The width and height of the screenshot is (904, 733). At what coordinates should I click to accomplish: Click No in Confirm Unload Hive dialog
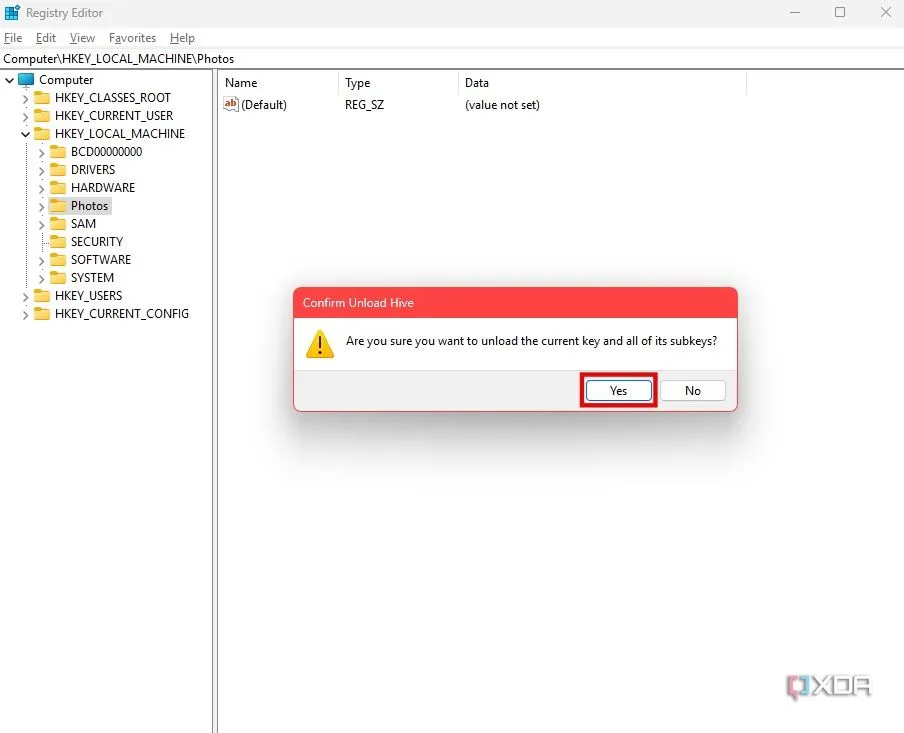692,390
